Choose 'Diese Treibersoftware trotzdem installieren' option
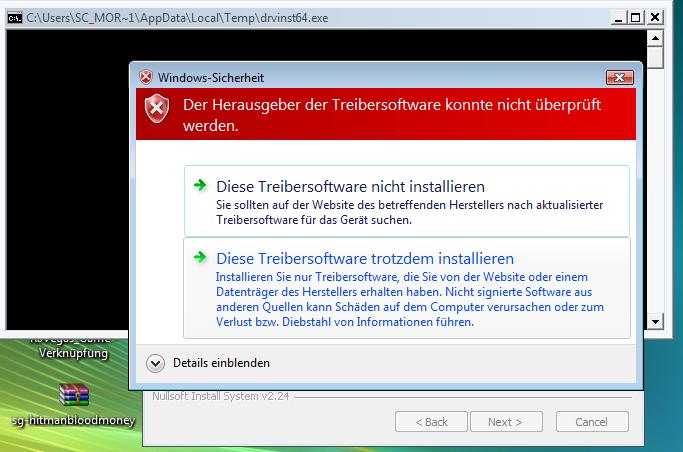The width and height of the screenshot is (683, 452). tap(407, 288)
